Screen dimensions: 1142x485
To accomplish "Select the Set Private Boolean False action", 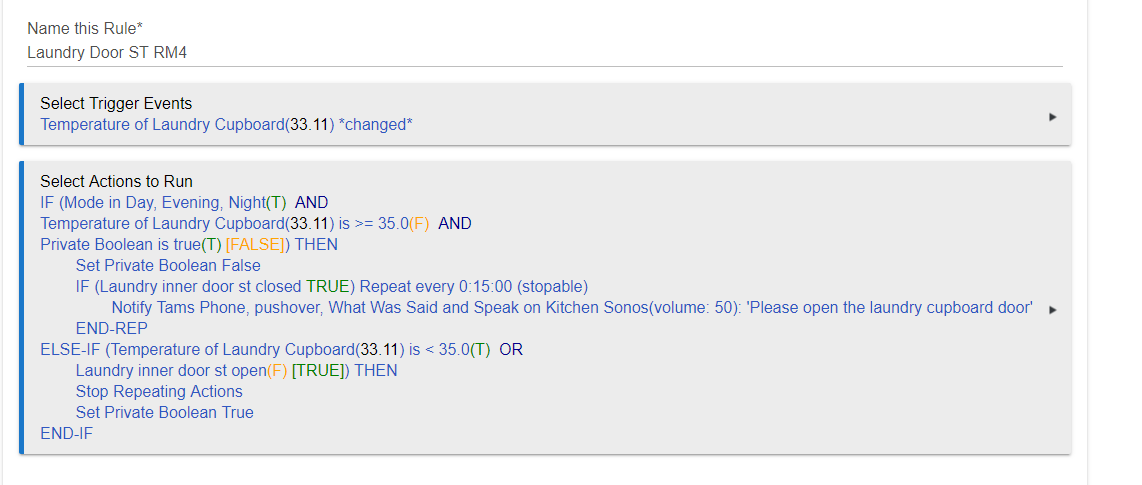I will tap(168, 266).
